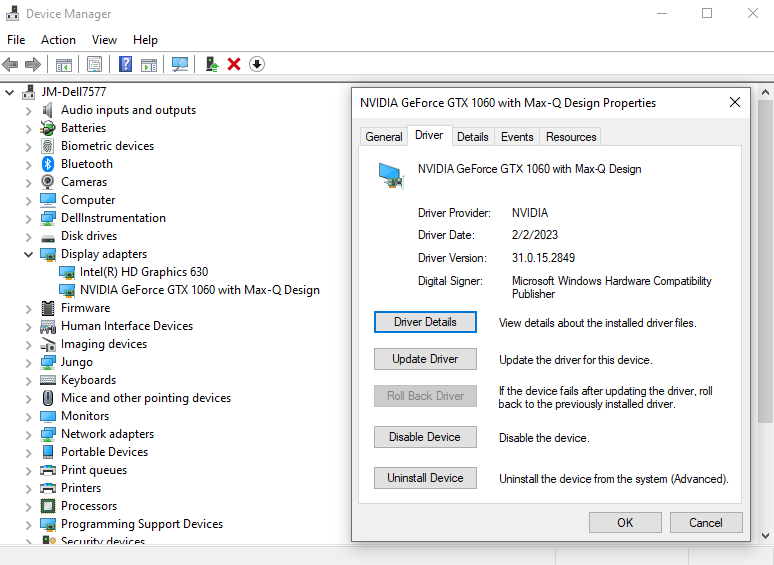Expand the Keyboards category
The width and height of the screenshot is (774, 565).
(28, 380)
